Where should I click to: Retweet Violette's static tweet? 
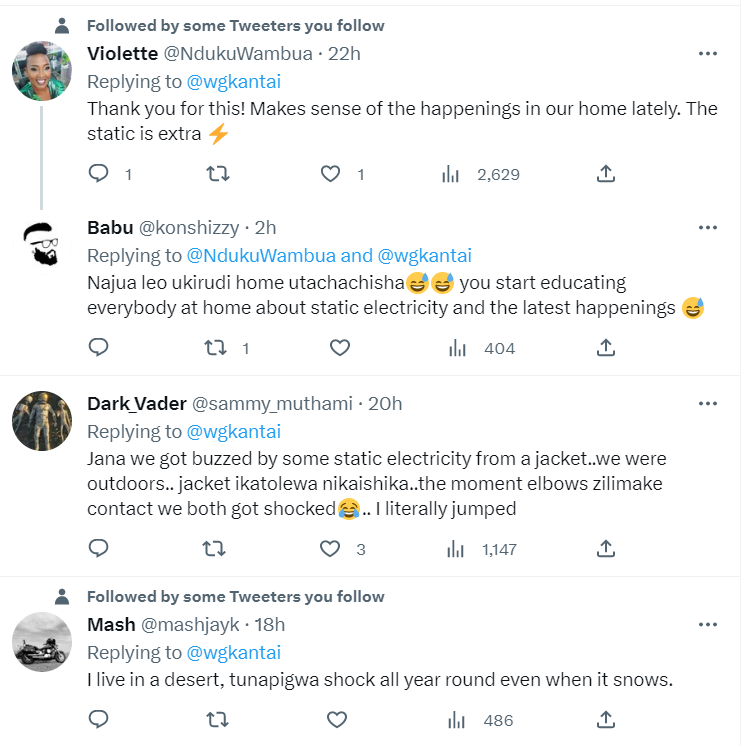(x=217, y=174)
